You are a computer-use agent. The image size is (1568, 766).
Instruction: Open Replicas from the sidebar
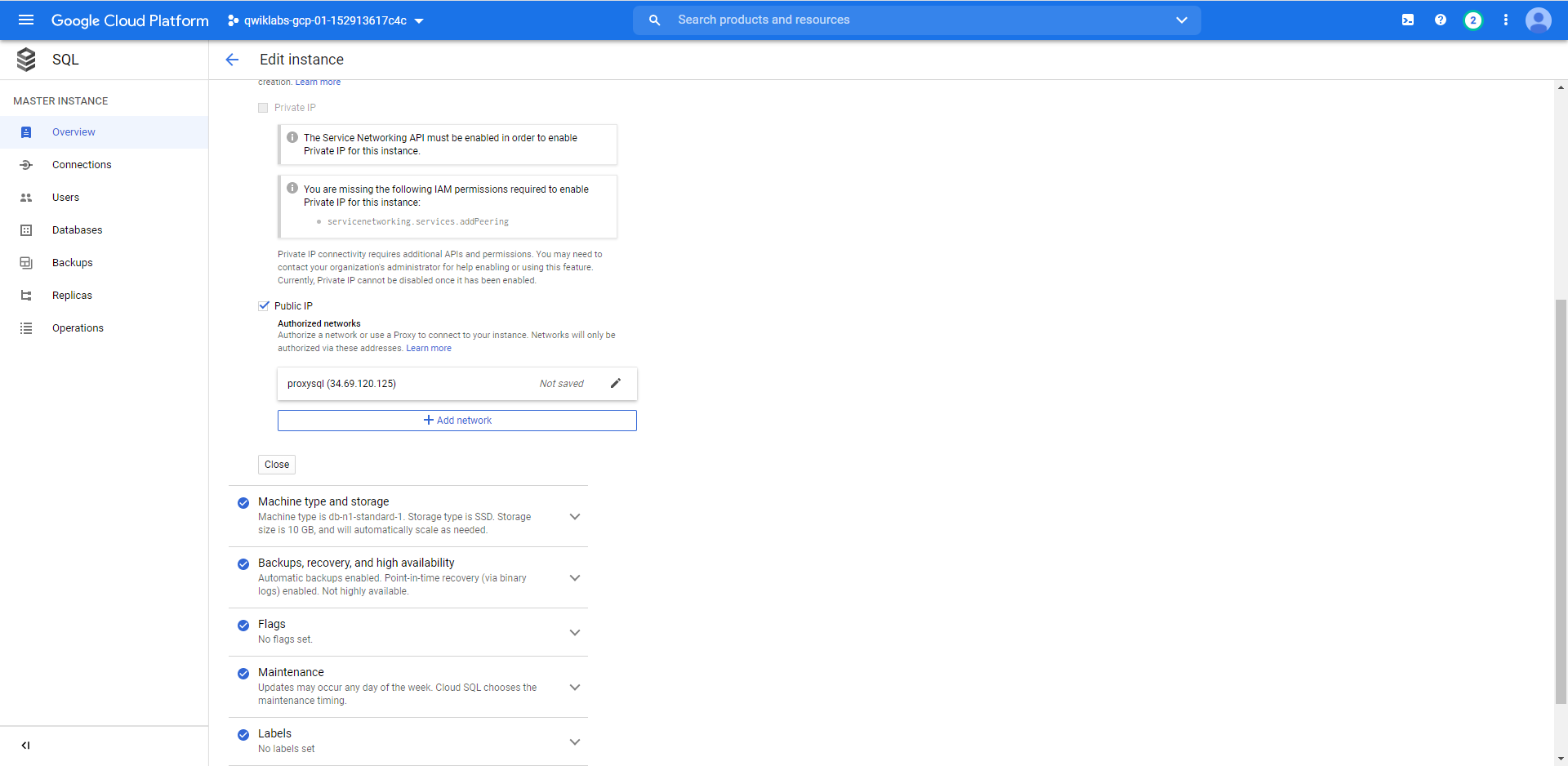click(104, 296)
